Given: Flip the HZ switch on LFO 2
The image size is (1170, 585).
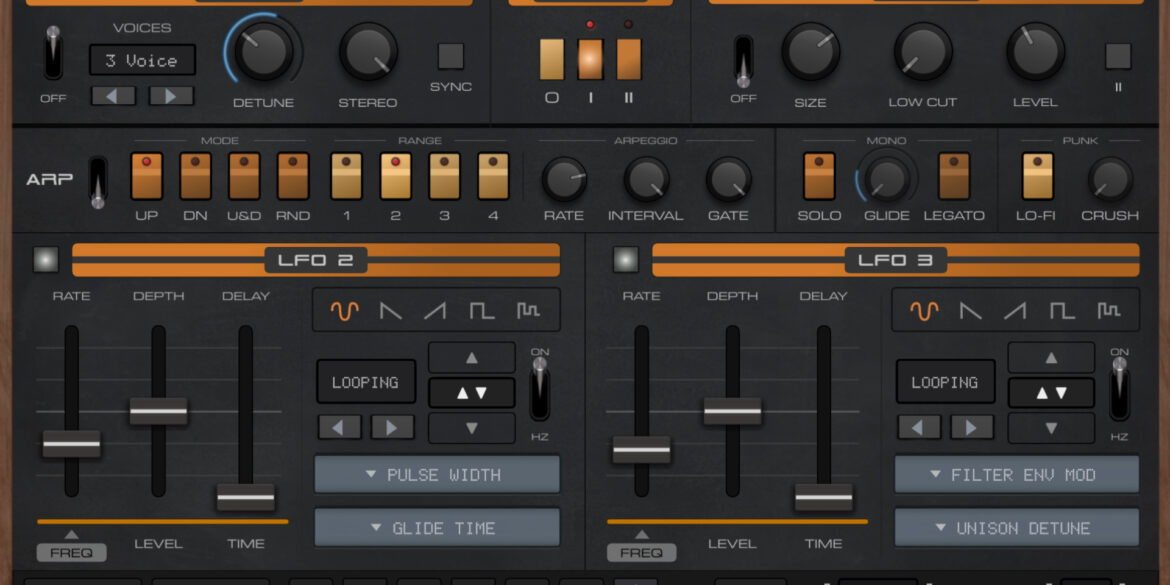Looking at the screenshot, I should (x=538, y=390).
